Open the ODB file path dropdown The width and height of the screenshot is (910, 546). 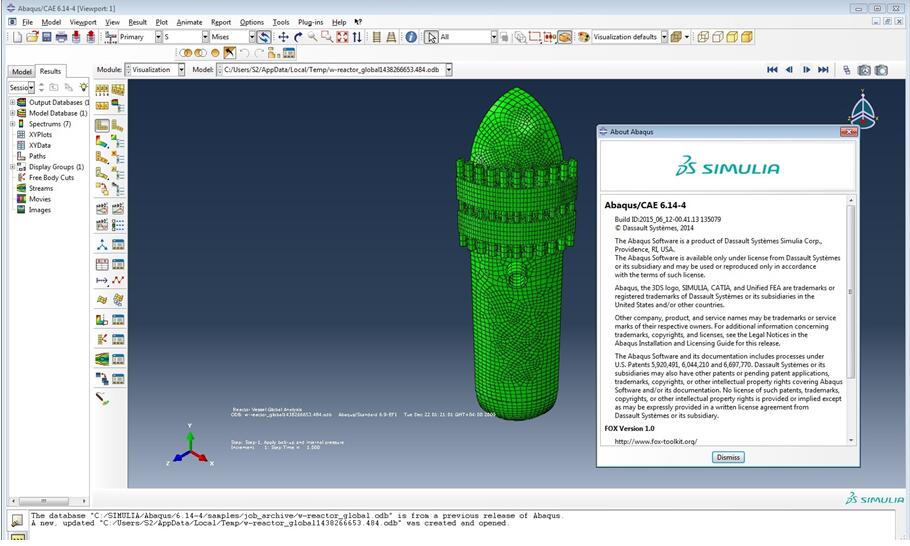pyautogui.click(x=449, y=70)
